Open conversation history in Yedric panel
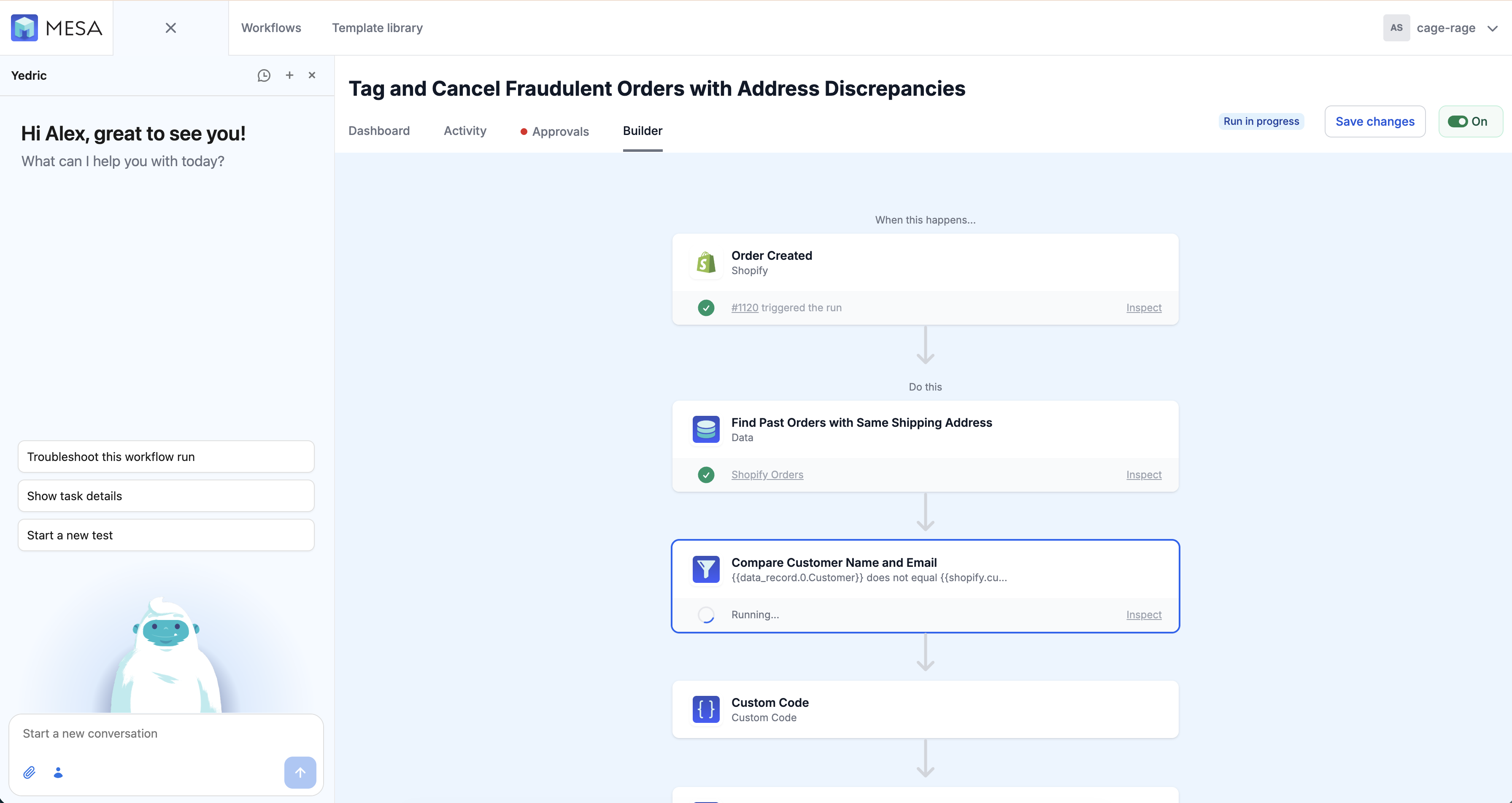 coord(264,75)
